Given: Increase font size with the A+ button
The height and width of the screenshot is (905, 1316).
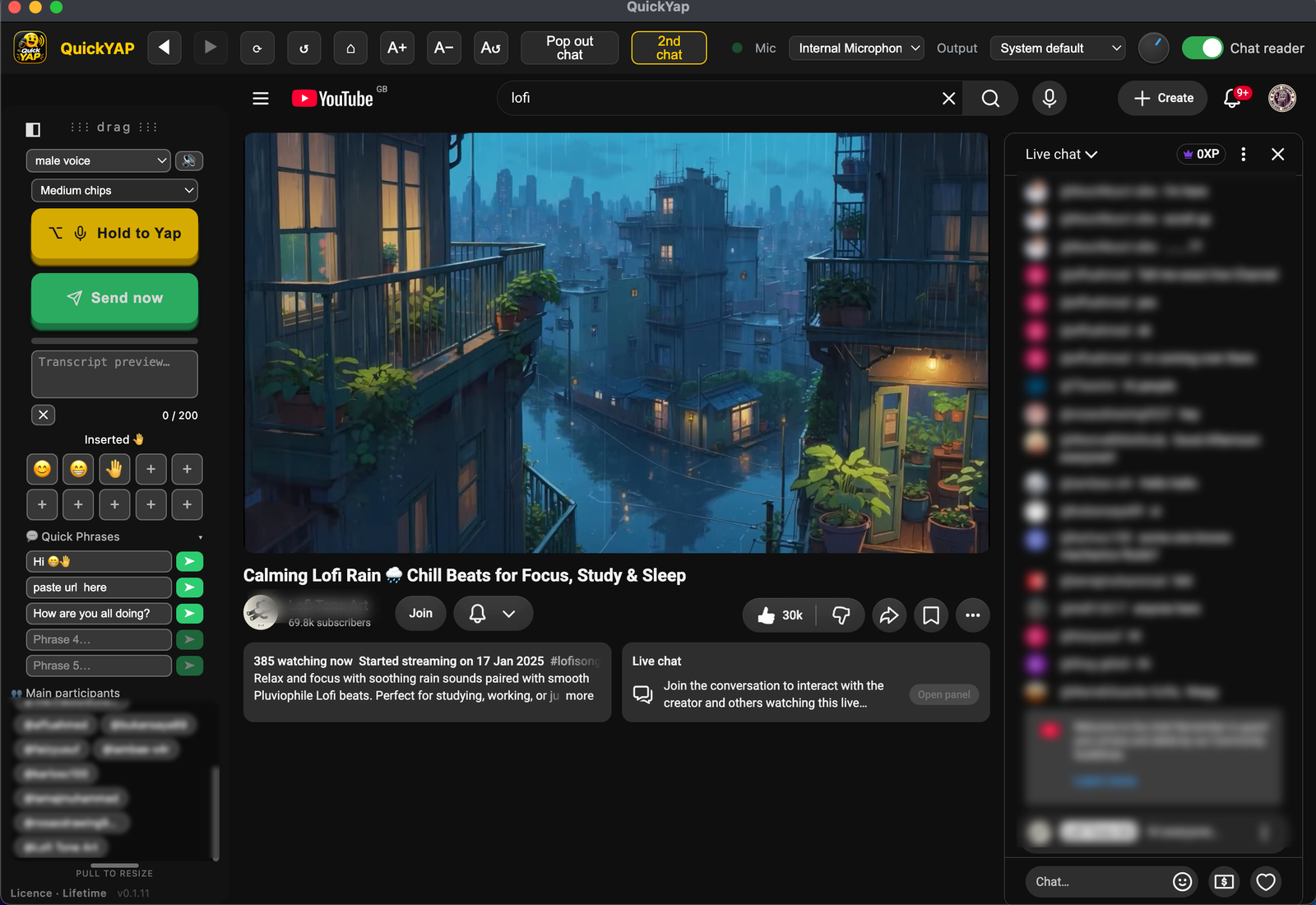Looking at the screenshot, I should click(x=397, y=48).
